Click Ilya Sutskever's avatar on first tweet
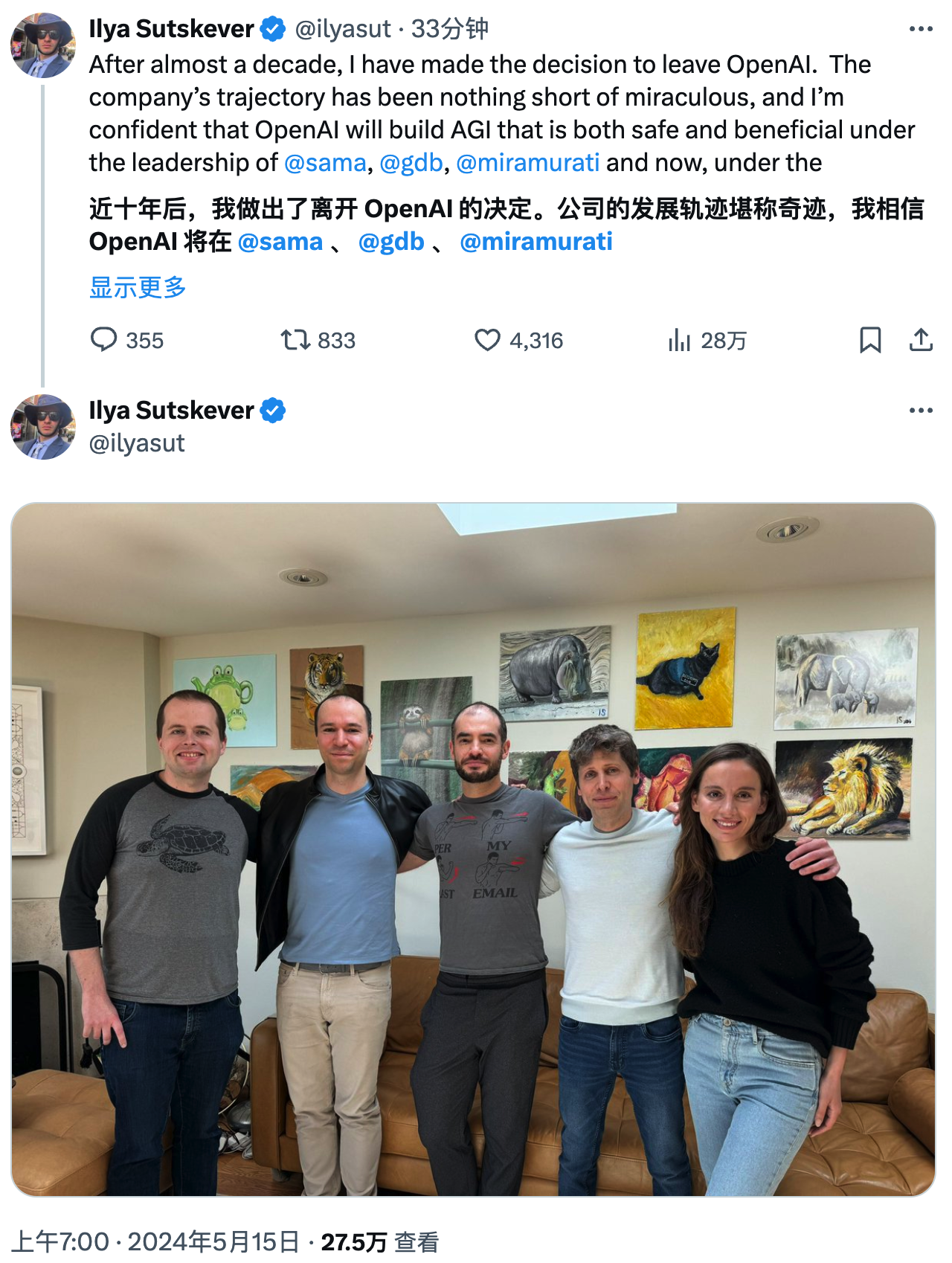This screenshot has width=952, height=1263. pyautogui.click(x=43, y=45)
